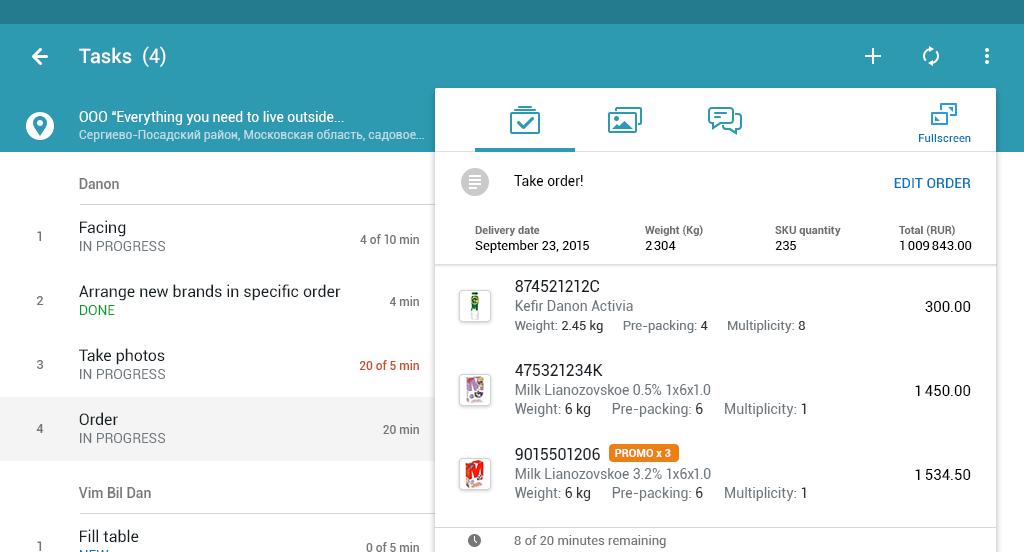Click delivery date September 23, 2015

(532, 246)
